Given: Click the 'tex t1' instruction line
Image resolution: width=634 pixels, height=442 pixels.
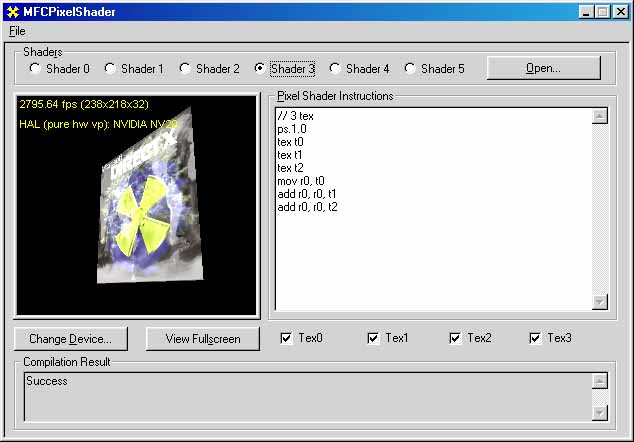Looking at the screenshot, I should [x=290, y=155].
